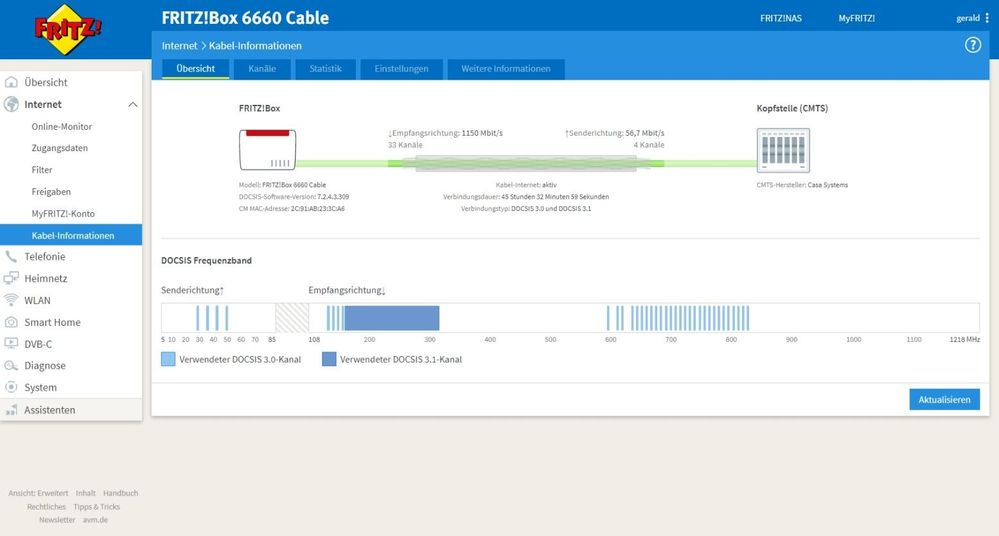Click the WLAN wifi icon
The image size is (999, 536).
point(11,300)
